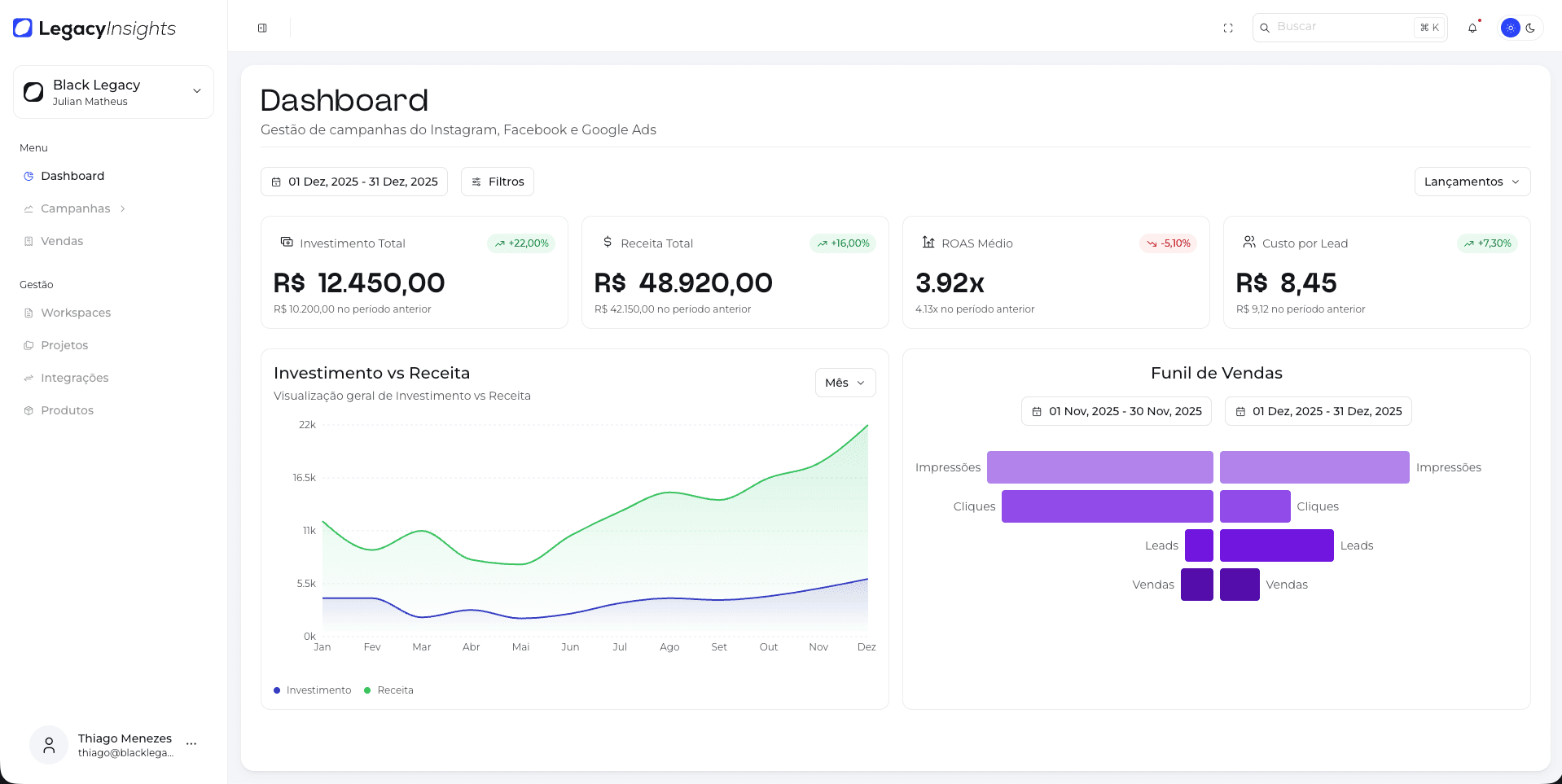The height and width of the screenshot is (784, 1562).
Task: Open notifications with the bell icon
Action: pos(1472,27)
